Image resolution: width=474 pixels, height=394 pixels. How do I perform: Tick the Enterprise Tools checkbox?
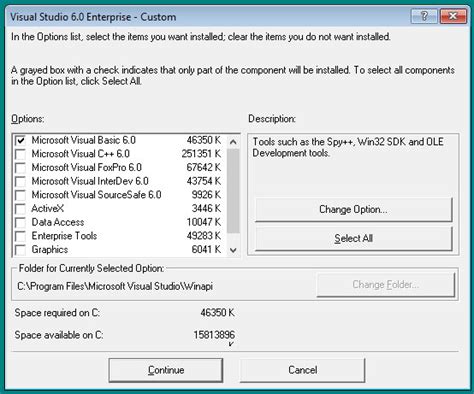[20, 236]
